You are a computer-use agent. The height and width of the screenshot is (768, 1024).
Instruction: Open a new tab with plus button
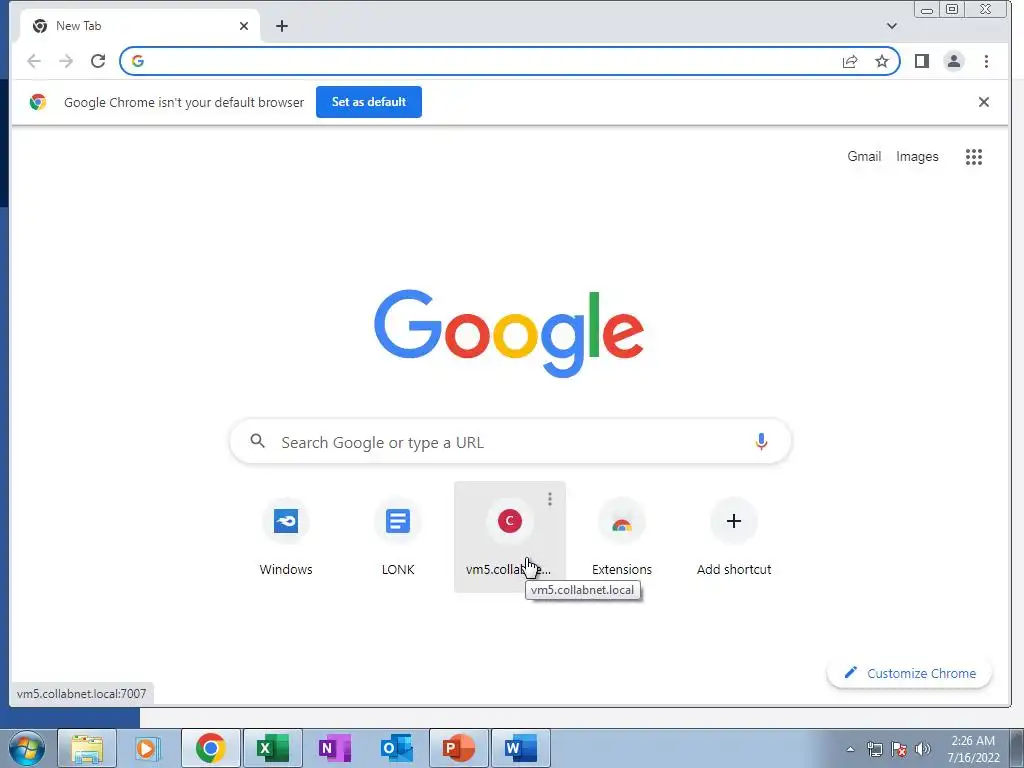tap(281, 26)
